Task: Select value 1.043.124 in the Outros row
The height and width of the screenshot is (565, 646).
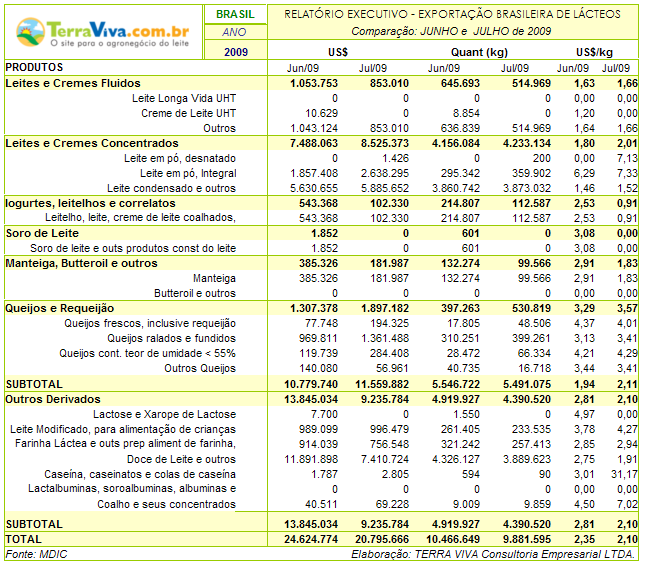Action: [314, 129]
